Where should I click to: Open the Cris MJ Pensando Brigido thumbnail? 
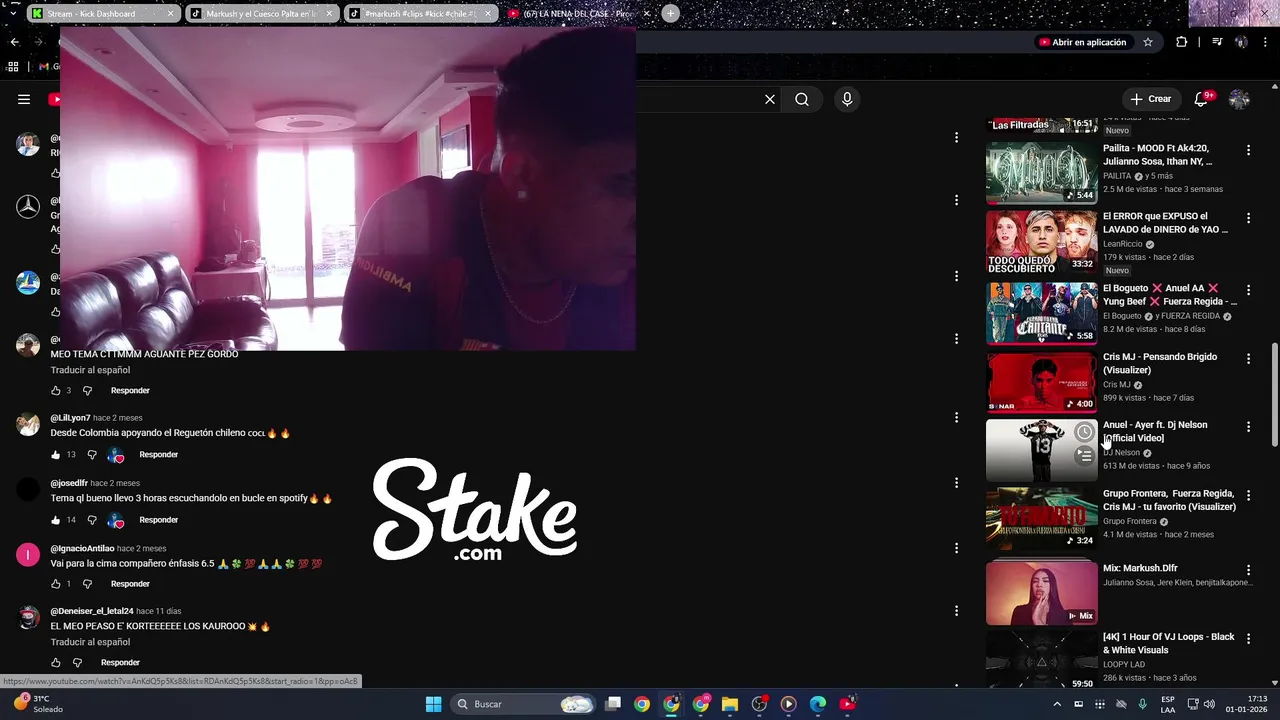click(1041, 381)
